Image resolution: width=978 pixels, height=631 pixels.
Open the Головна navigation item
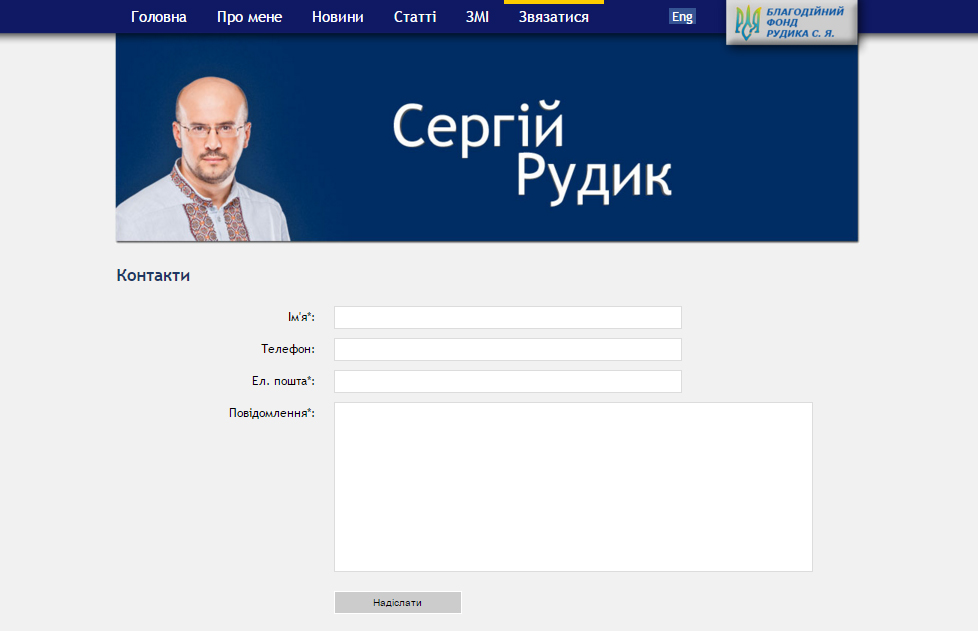[159, 17]
